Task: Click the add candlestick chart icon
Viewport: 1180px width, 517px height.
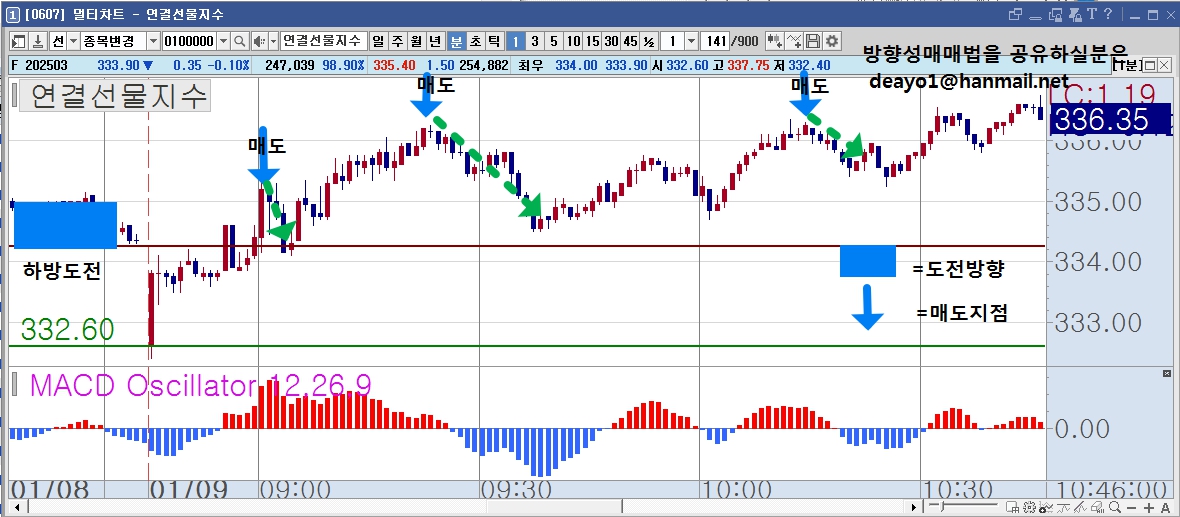Action: pyautogui.click(x=774, y=41)
